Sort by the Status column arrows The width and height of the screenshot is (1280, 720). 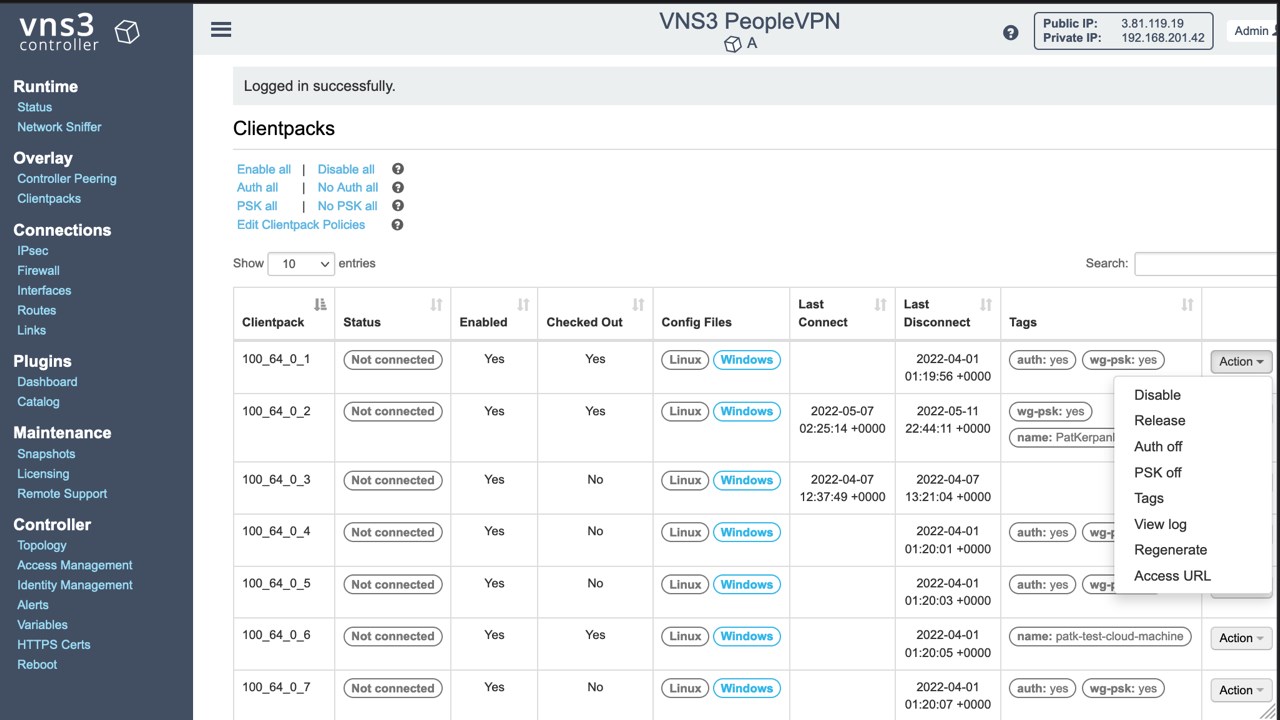tap(436, 304)
